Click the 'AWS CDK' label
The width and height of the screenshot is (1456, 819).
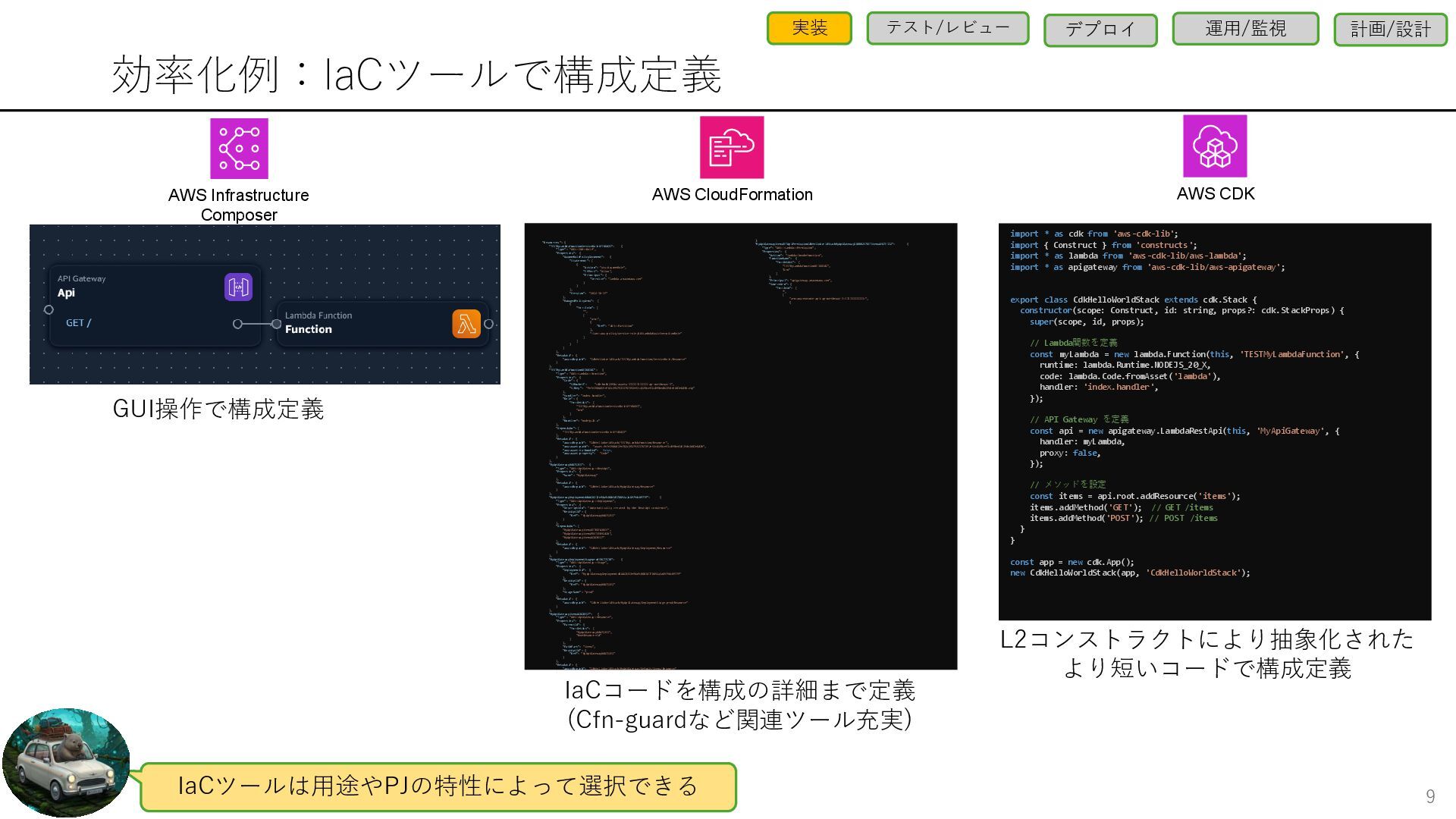pos(1216,193)
